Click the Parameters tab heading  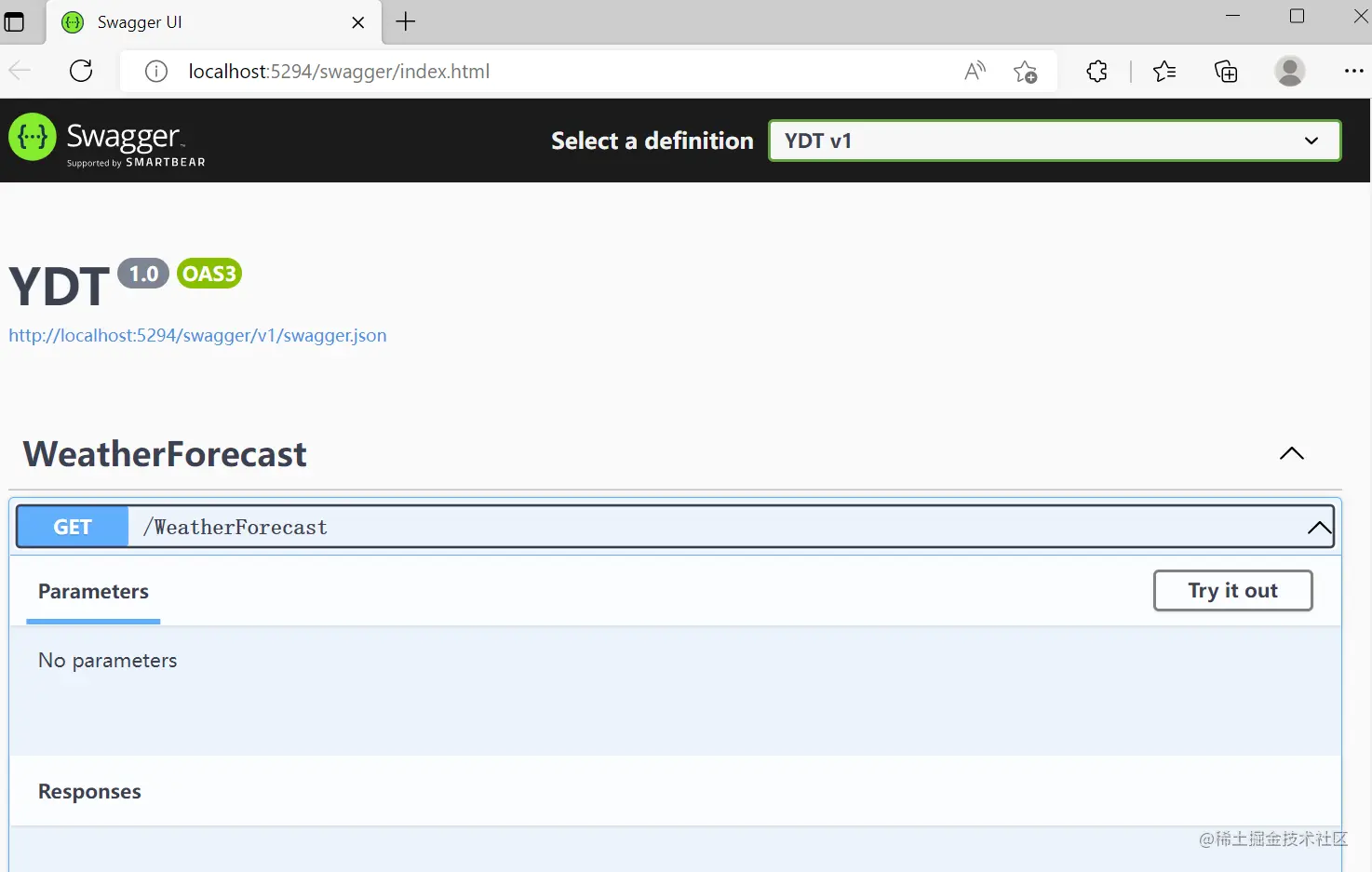pyautogui.click(x=93, y=592)
